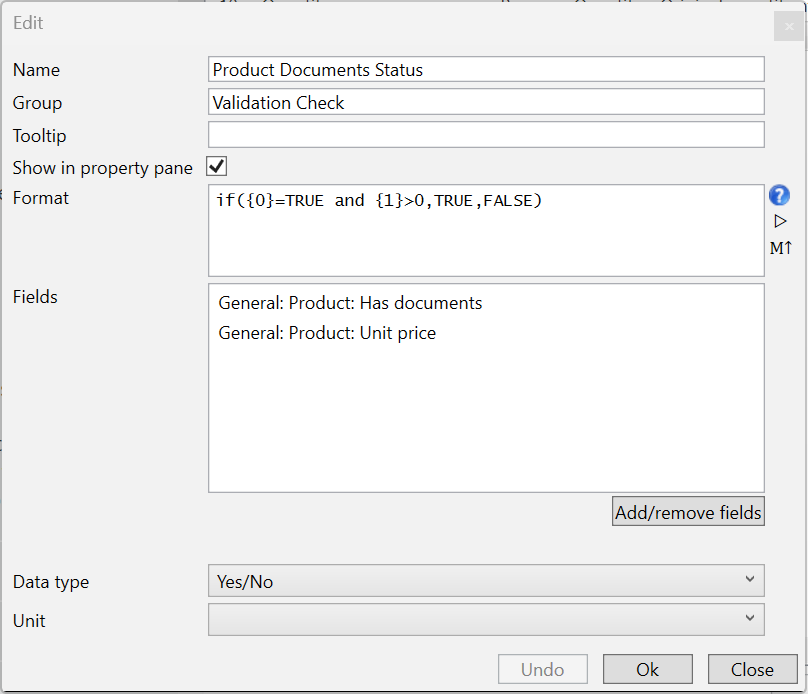Close the Edit dialog with the X button
Viewport: 808px width, 694px height.
click(x=789, y=26)
